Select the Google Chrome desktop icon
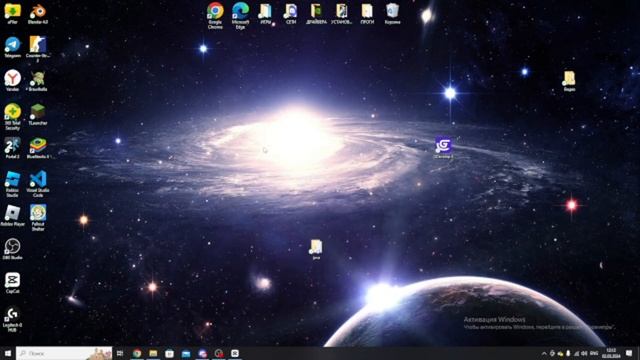Image resolution: width=640 pixels, height=360 pixels. pos(215,16)
